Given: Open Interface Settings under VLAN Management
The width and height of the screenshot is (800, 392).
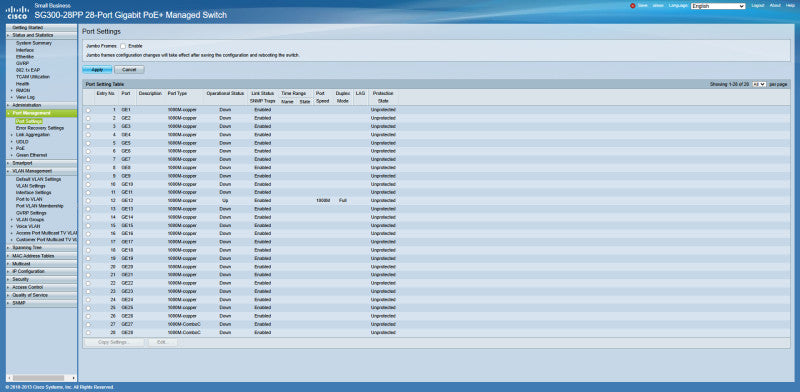Looking at the screenshot, I should coord(34,193).
